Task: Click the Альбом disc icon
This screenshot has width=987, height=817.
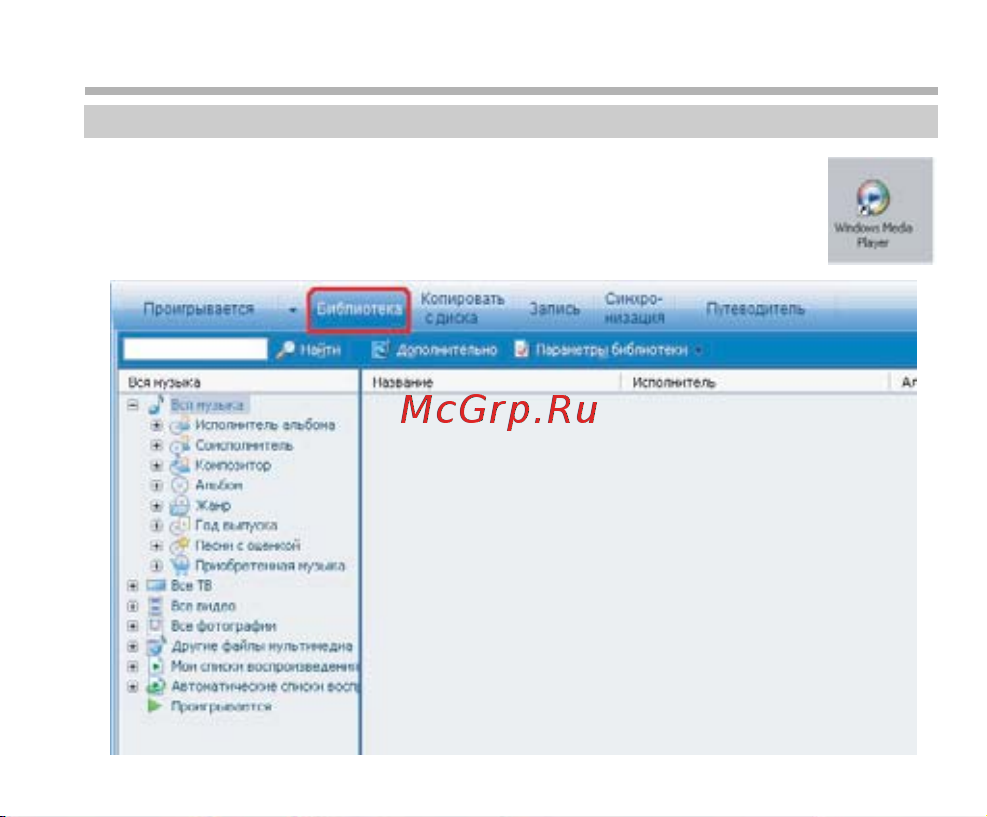Action: coord(180,485)
